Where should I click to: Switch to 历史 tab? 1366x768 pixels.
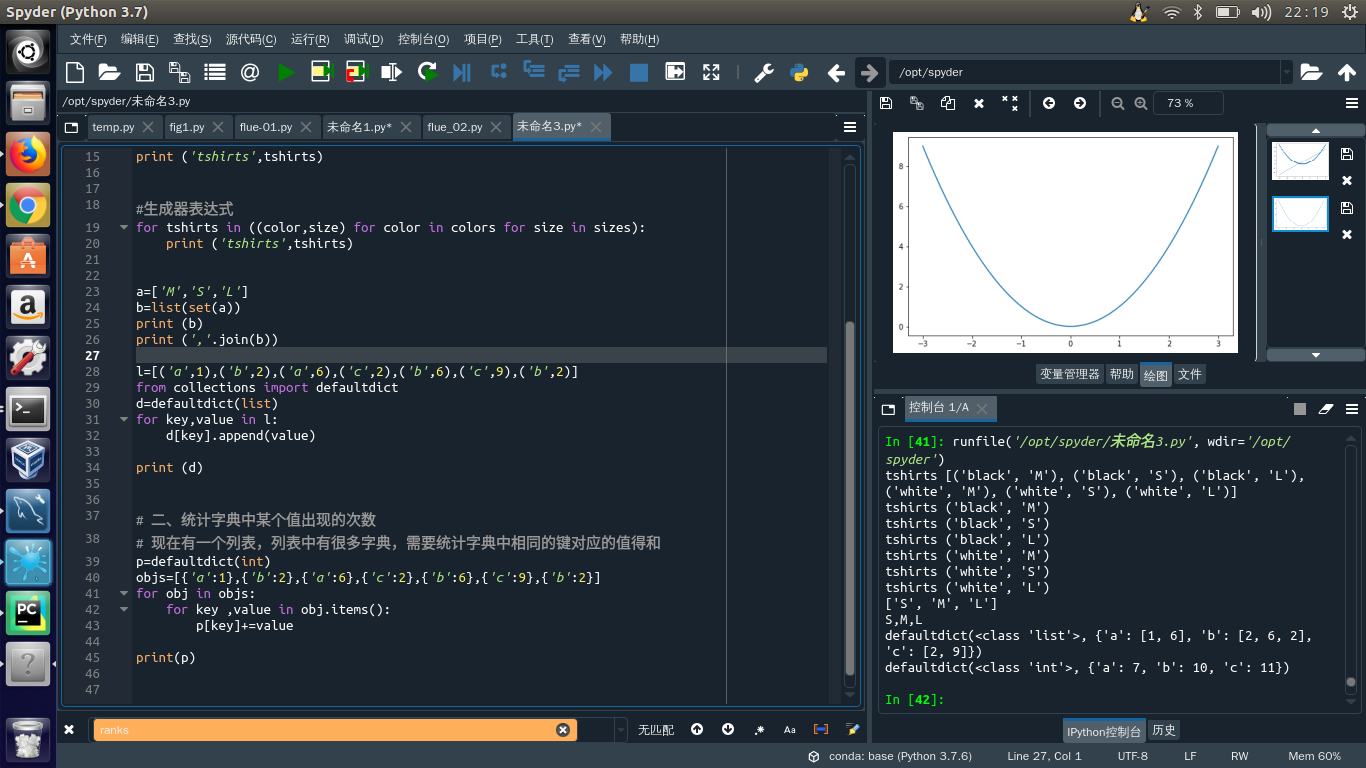(x=1164, y=730)
